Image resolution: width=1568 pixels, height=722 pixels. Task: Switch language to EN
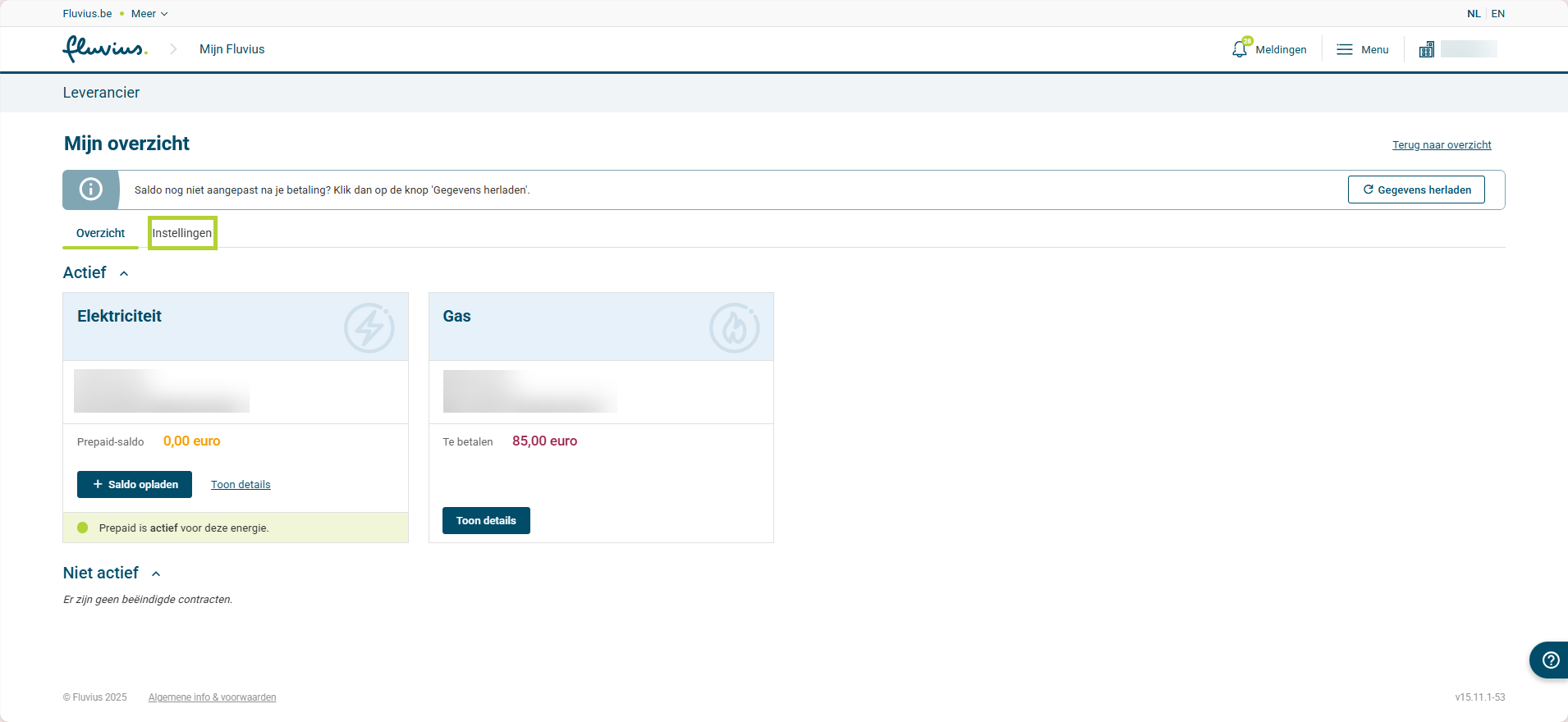coord(1497,14)
